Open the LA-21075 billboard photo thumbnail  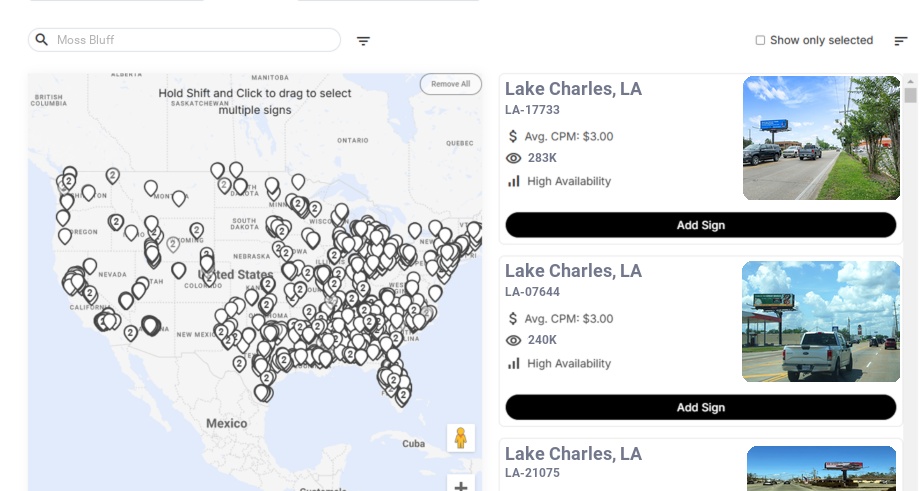pyautogui.click(x=821, y=468)
